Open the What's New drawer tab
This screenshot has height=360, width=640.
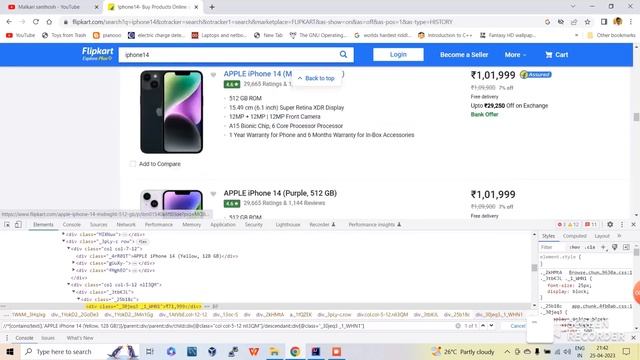point(80,338)
